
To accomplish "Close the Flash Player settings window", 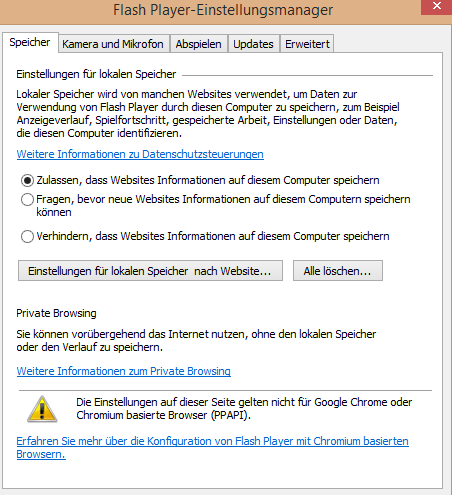I will [x=436, y=7].
